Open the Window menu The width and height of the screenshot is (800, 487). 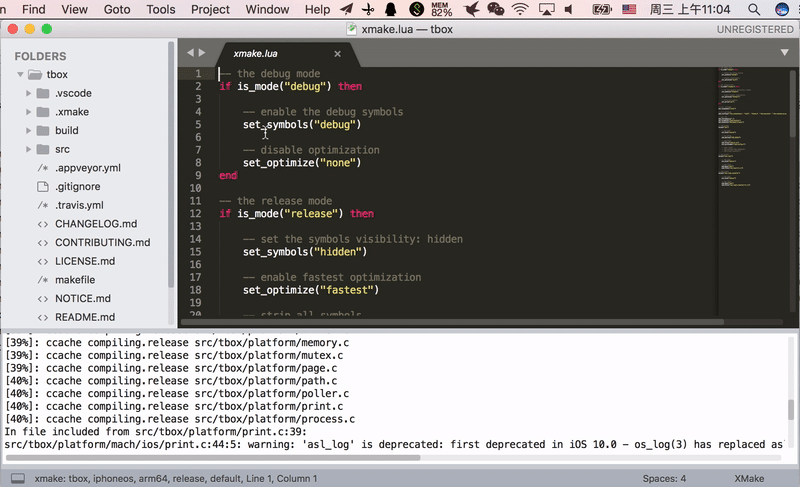tap(267, 9)
